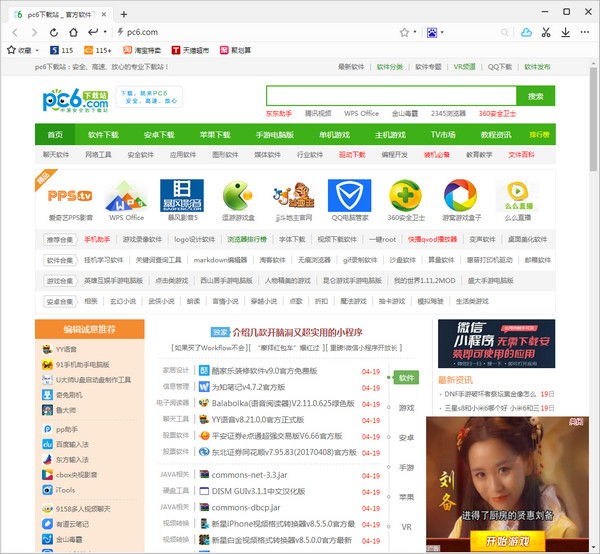The image size is (600, 554).
Task: Expand the 收藏 favorites dropdown
Action: click(x=39, y=49)
